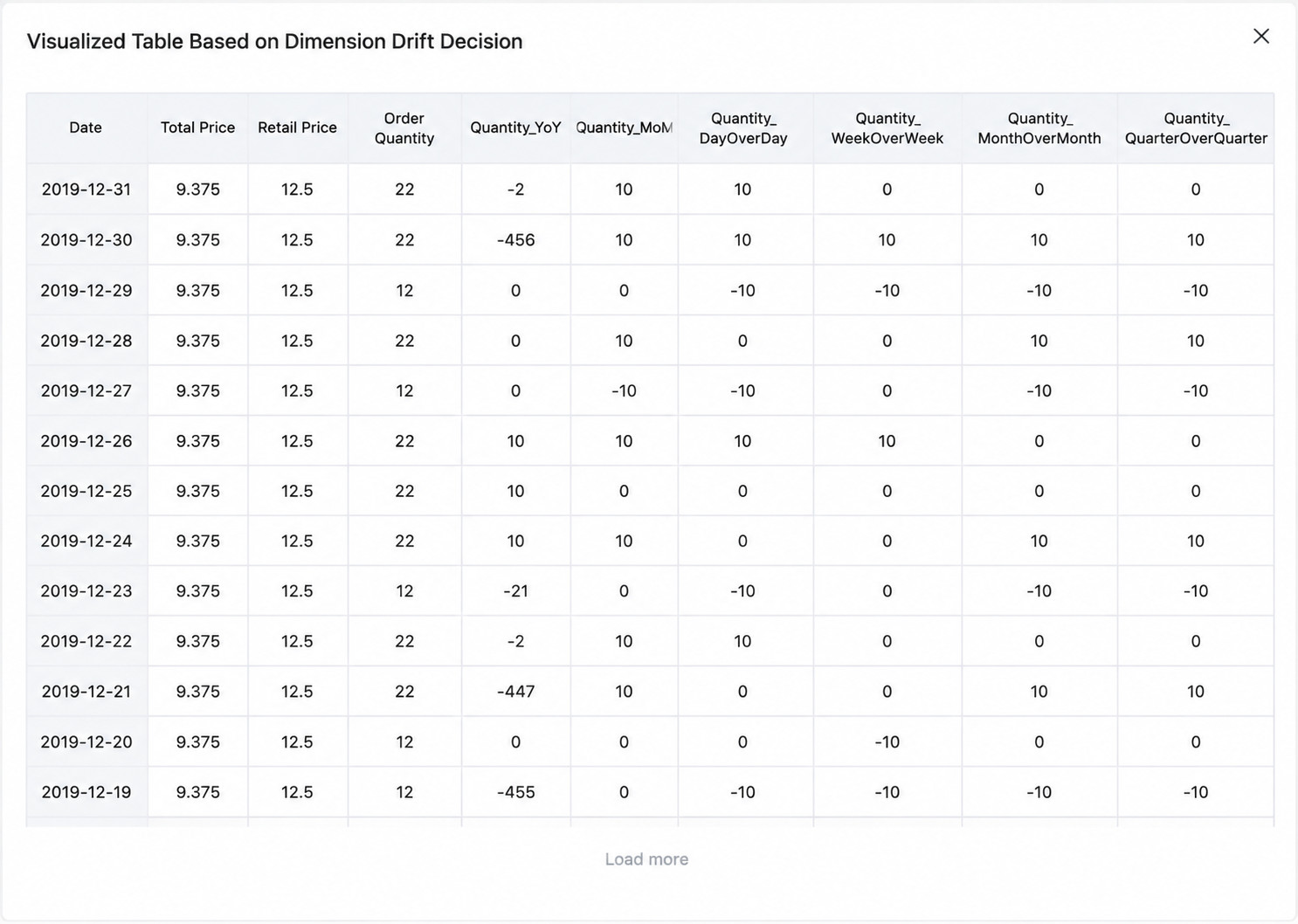The width and height of the screenshot is (1298, 924).
Task: Select the Quantity_YoY column header
Action: [x=515, y=128]
